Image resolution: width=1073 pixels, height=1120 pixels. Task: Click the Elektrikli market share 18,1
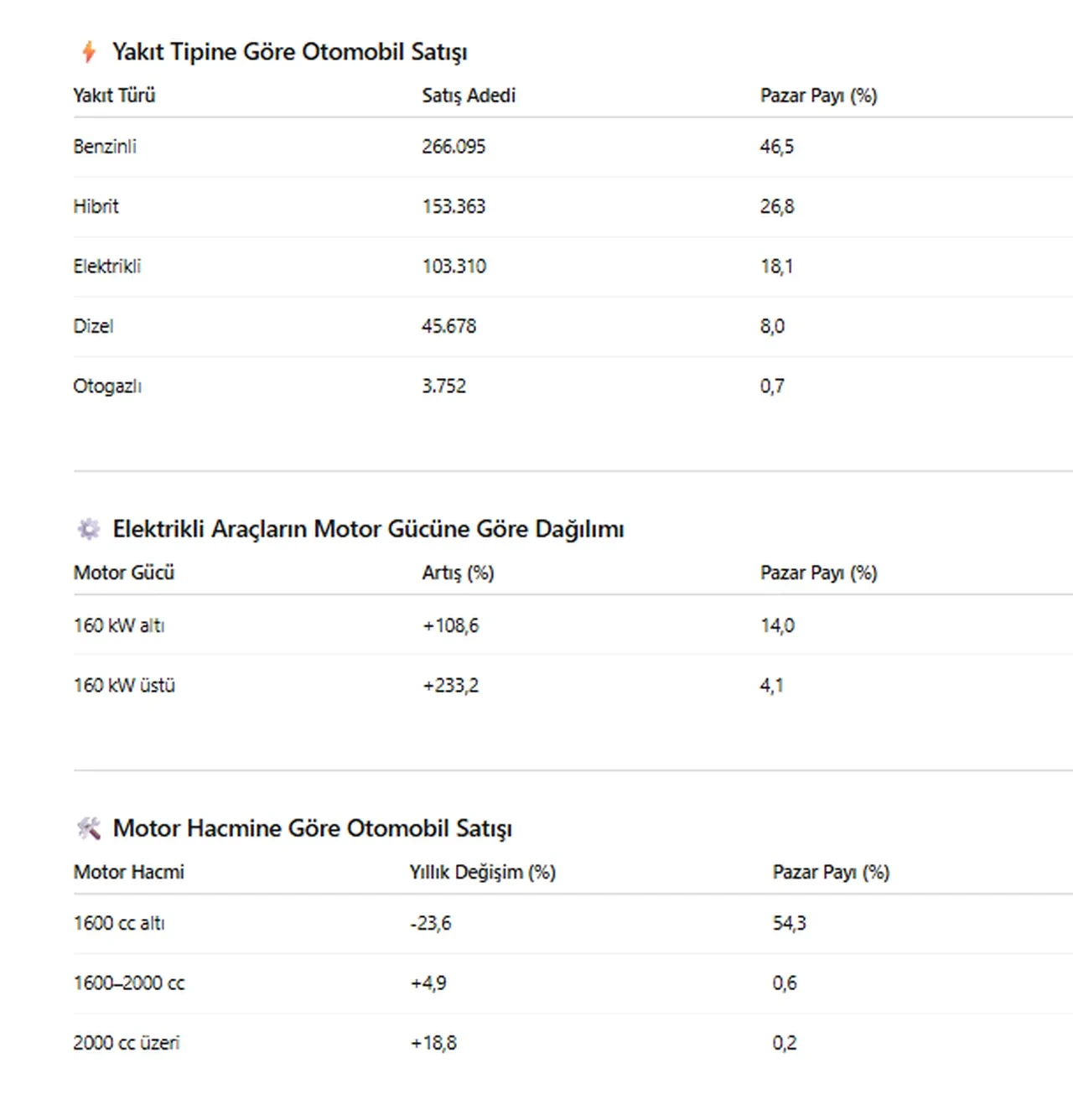(776, 267)
